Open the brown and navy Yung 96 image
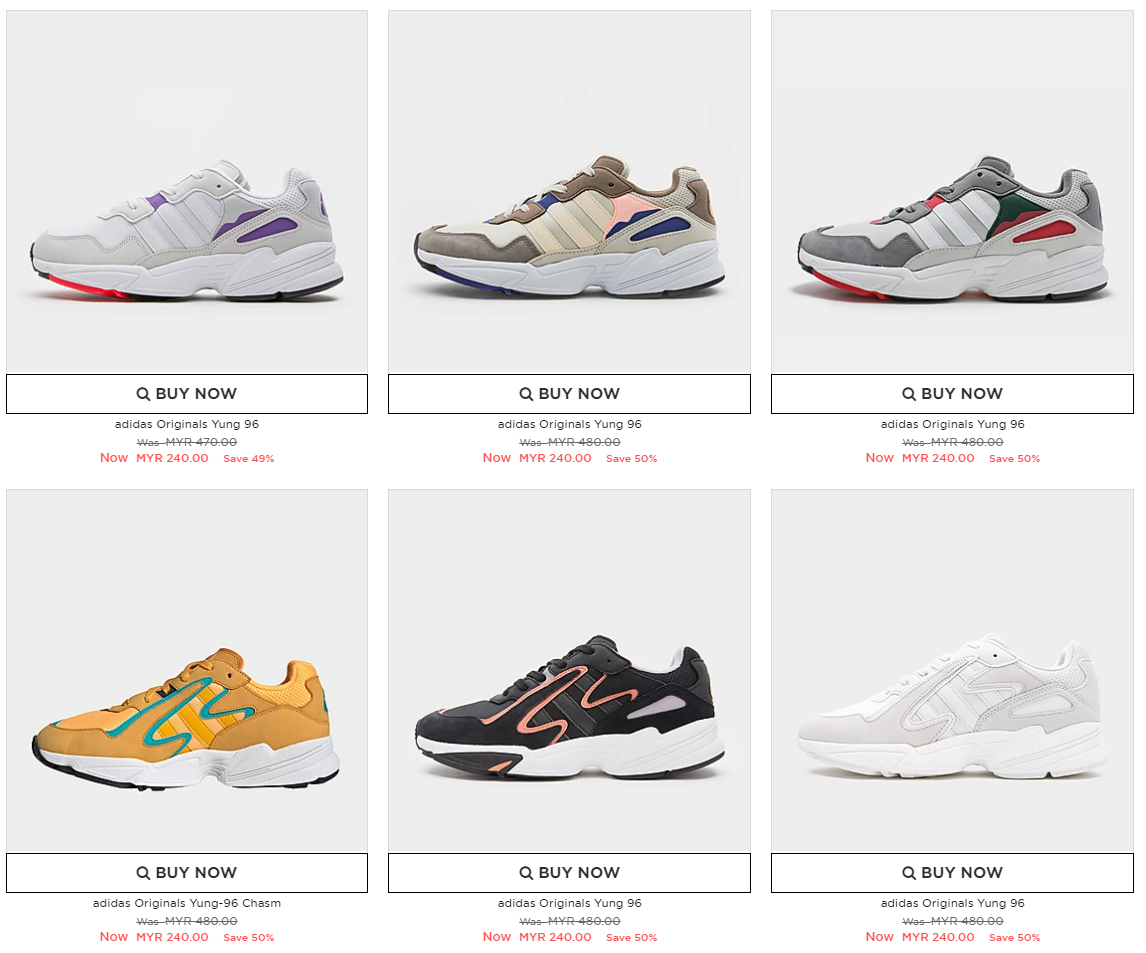1146x953 pixels. (x=569, y=191)
